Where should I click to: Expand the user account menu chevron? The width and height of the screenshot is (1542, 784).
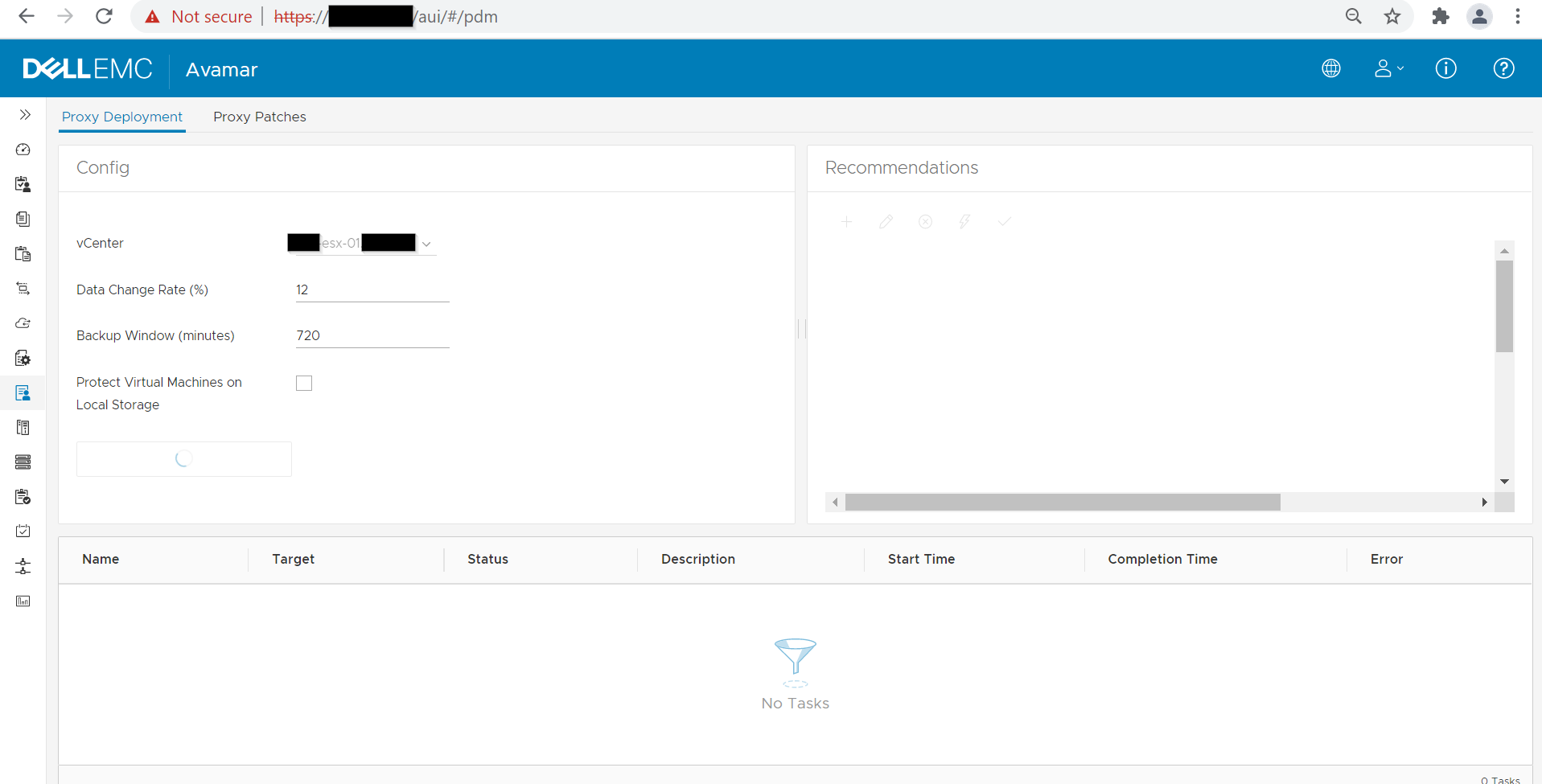(x=1400, y=68)
